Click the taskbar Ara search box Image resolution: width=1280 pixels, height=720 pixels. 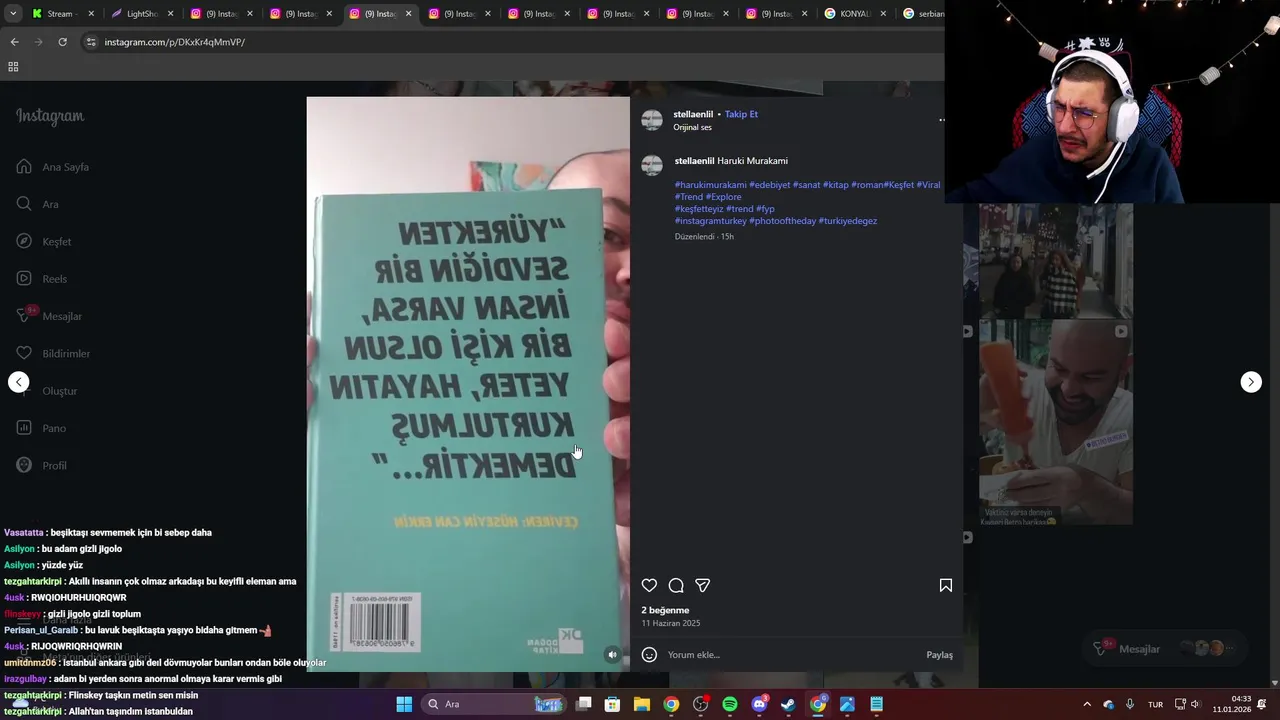click(x=494, y=704)
